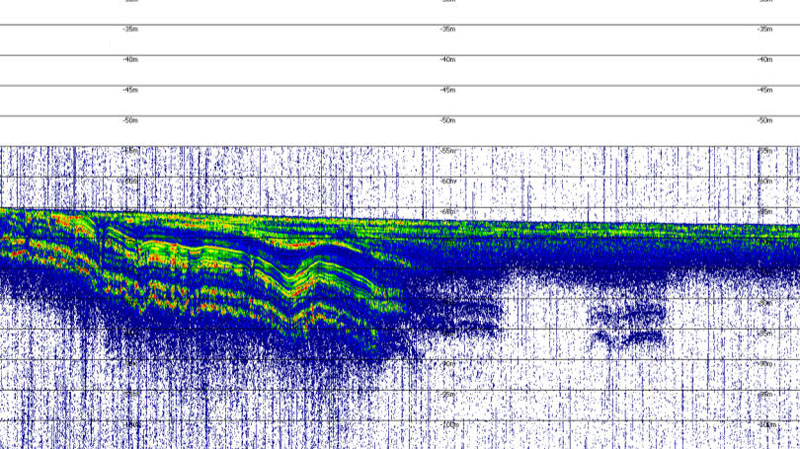Pick the left -50m depth label
This screenshot has width=800, height=449.
tap(129, 120)
